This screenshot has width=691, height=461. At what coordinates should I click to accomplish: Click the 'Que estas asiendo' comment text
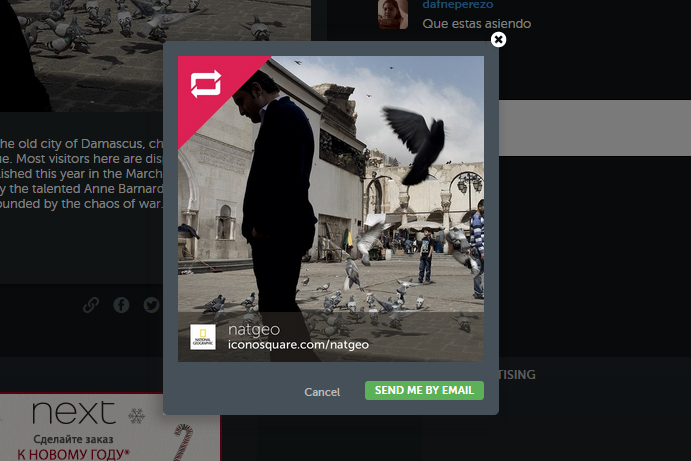pyautogui.click(x=476, y=23)
